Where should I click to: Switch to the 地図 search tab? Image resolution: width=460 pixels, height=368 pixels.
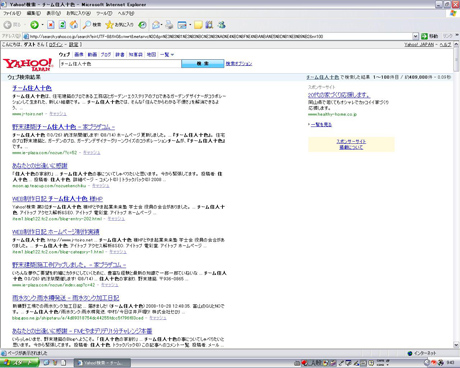tap(151, 54)
